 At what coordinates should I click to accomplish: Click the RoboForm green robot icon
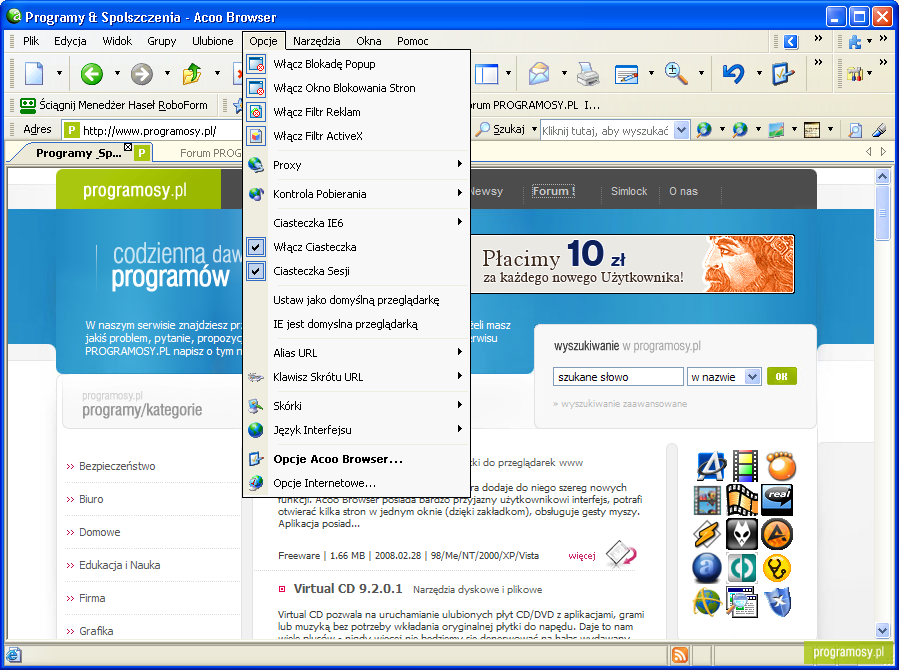[x=28, y=105]
